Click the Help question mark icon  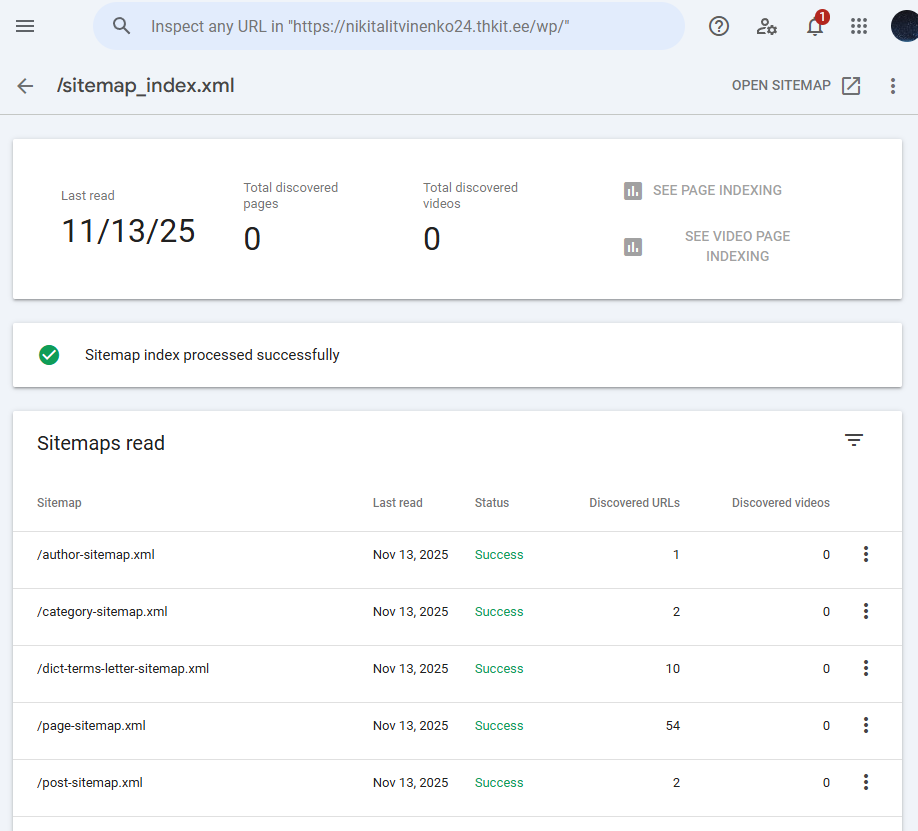click(718, 26)
